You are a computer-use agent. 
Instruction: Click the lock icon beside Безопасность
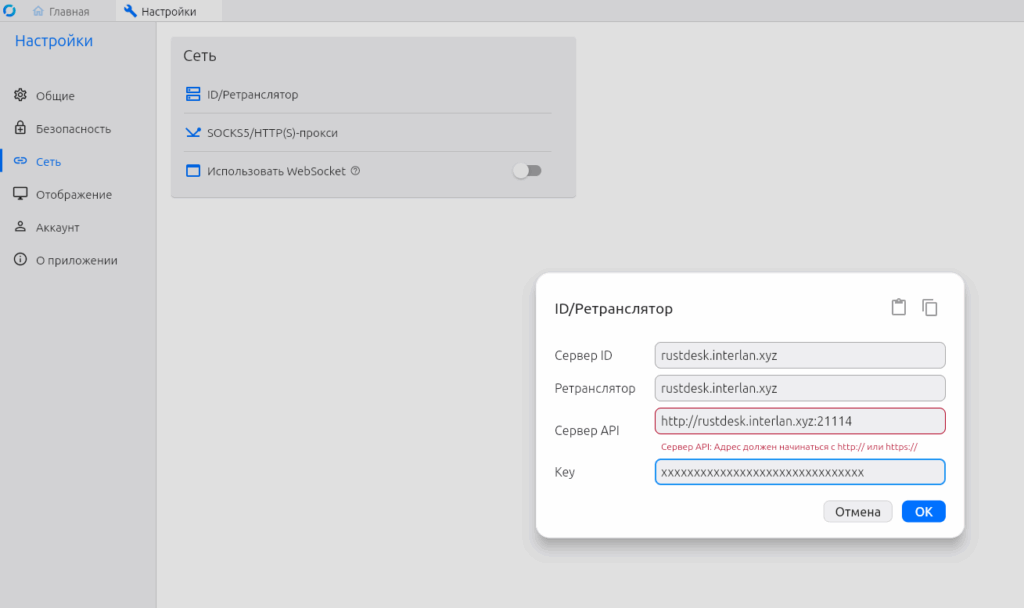click(20, 129)
